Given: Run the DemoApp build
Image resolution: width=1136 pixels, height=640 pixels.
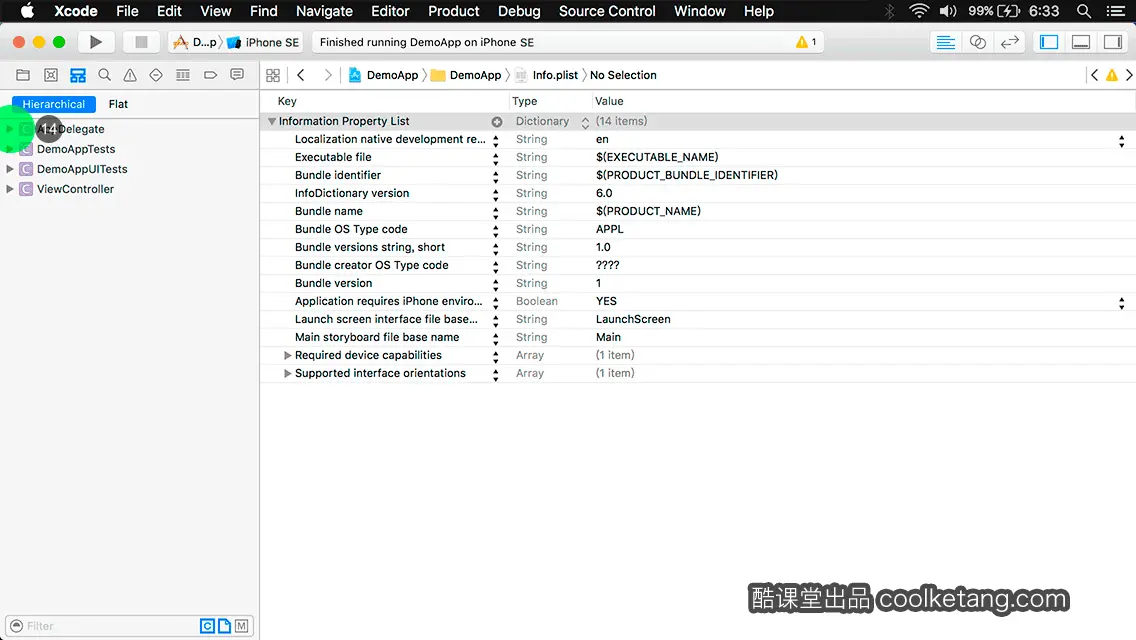Looking at the screenshot, I should pyautogui.click(x=96, y=42).
